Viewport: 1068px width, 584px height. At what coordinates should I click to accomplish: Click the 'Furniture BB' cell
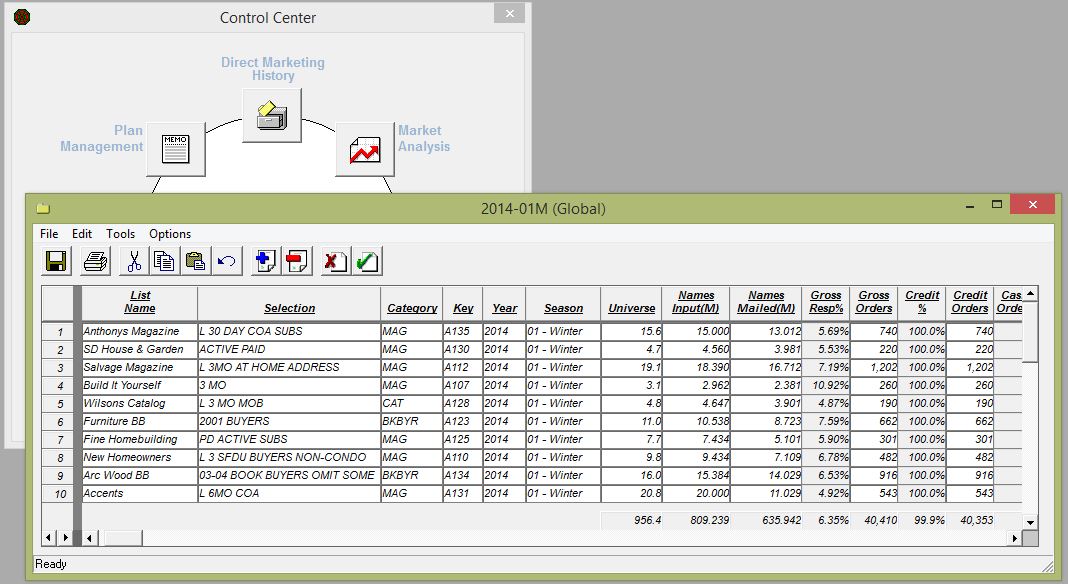tap(140, 422)
